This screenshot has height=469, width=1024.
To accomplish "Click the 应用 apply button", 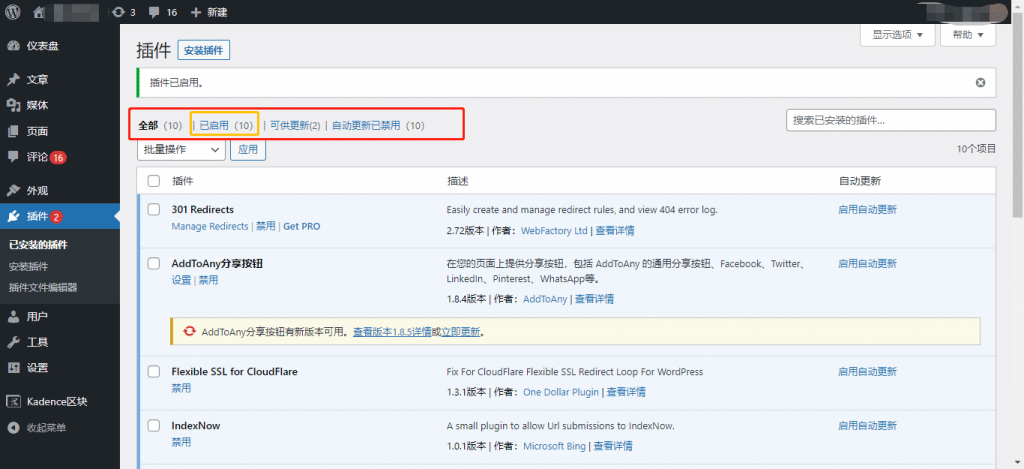I will tap(248, 150).
